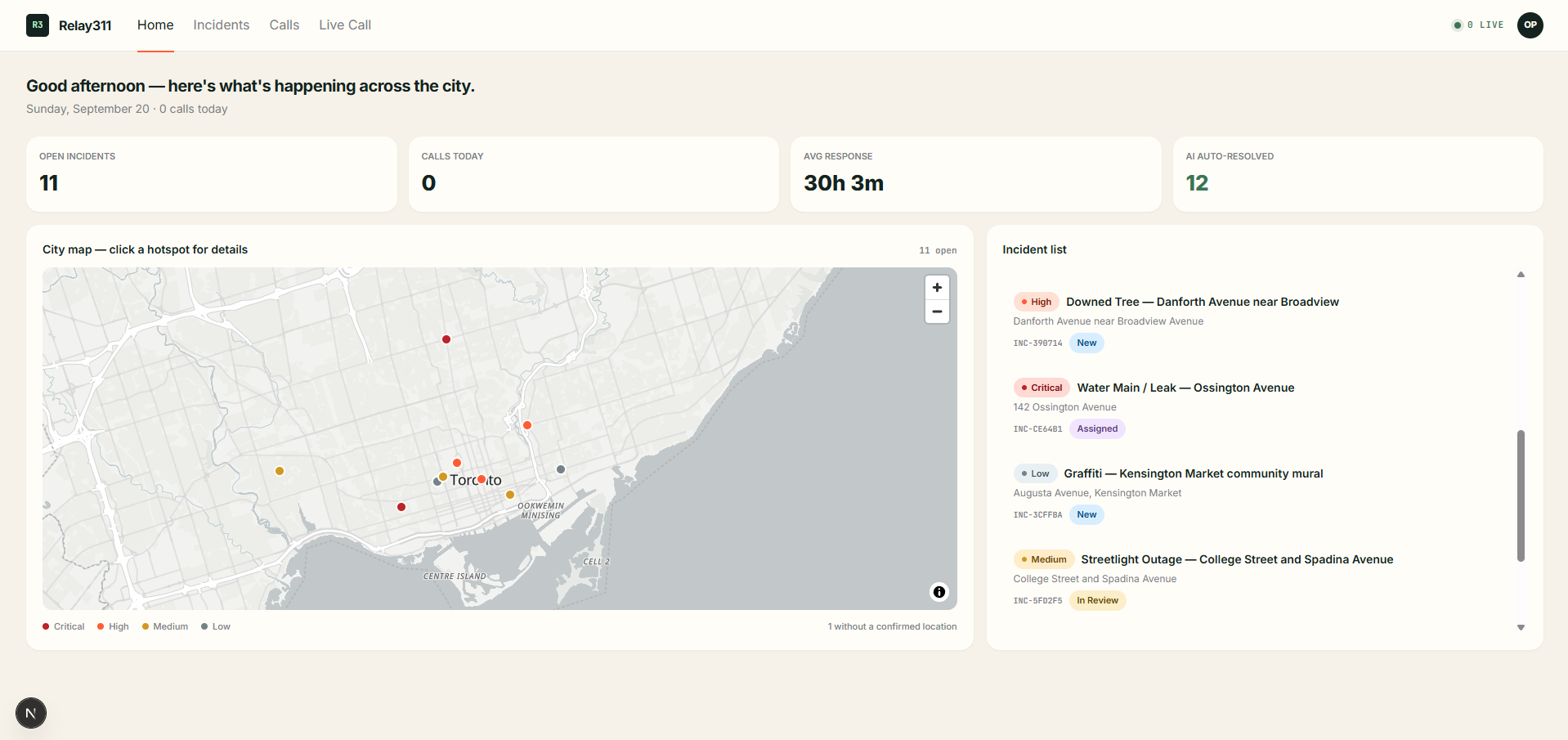
Task: Click the '11 open' map counter
Action: point(938,251)
